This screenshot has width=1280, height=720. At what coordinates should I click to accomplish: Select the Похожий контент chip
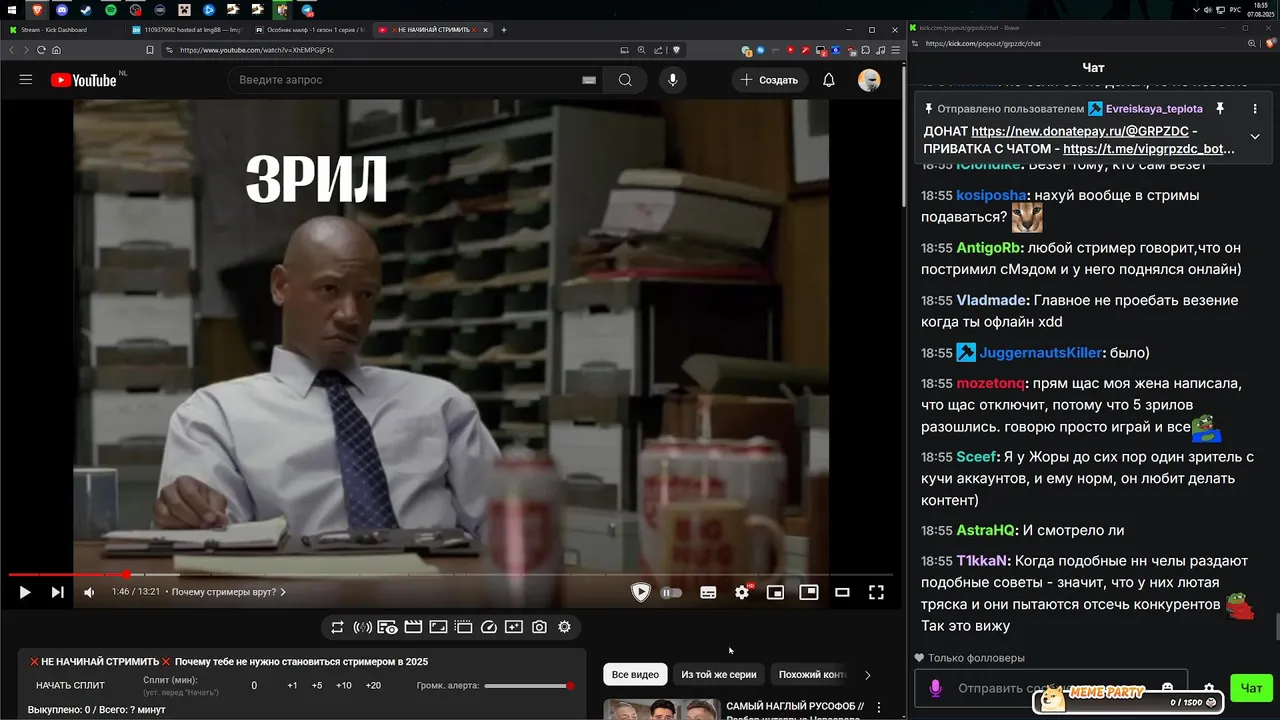click(812, 675)
